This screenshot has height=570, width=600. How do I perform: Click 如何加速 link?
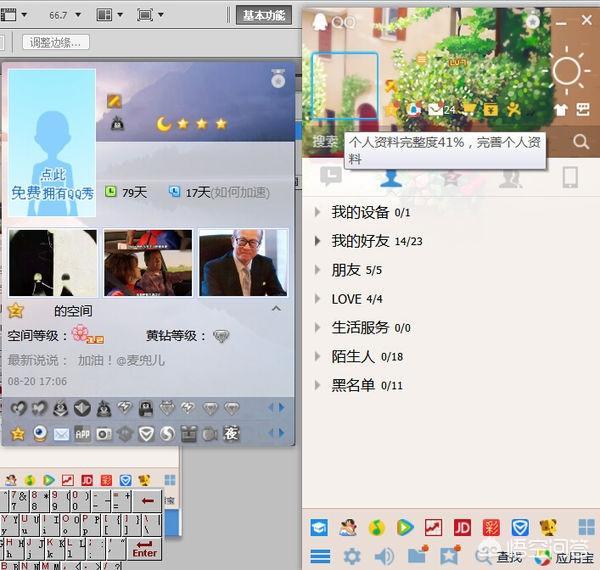click(241, 192)
